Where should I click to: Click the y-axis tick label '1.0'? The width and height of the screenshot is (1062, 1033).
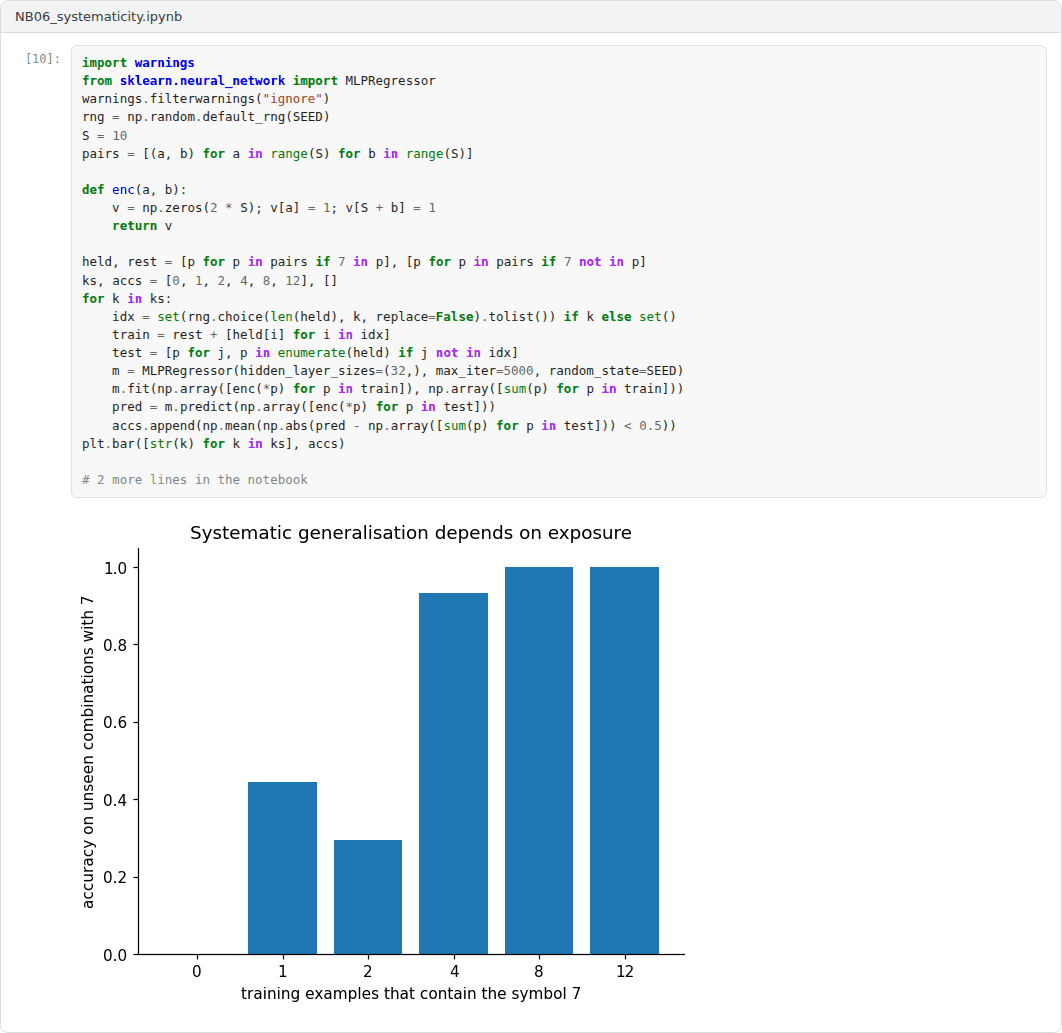(x=115, y=568)
